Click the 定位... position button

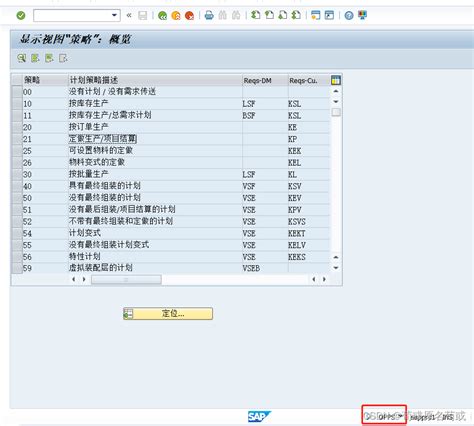click(x=168, y=314)
